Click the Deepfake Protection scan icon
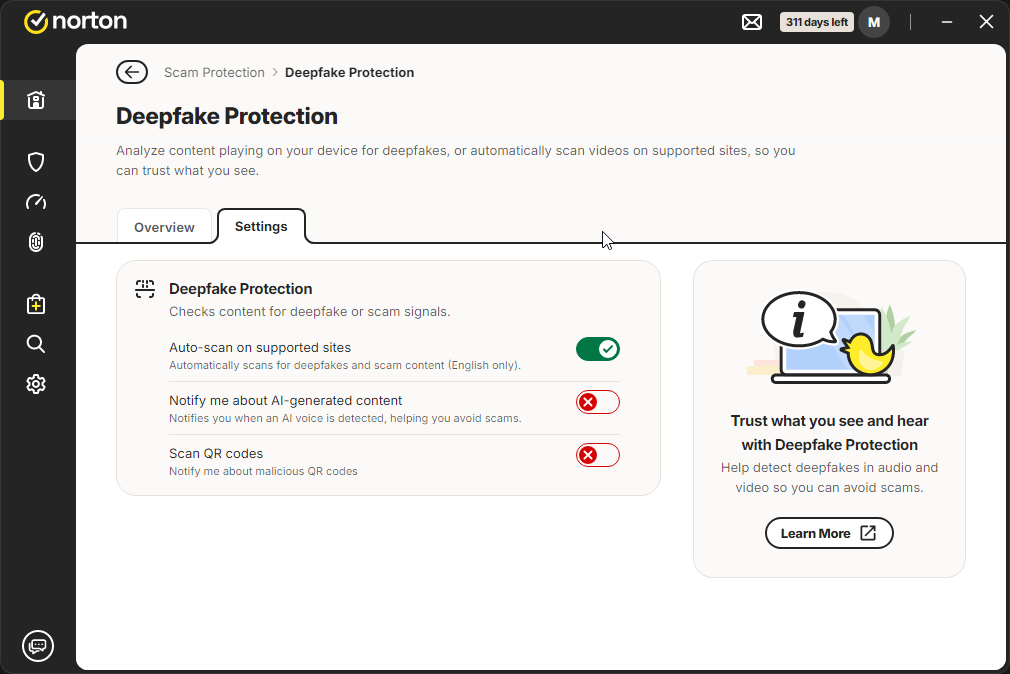The height and width of the screenshot is (674, 1010). coord(145,289)
